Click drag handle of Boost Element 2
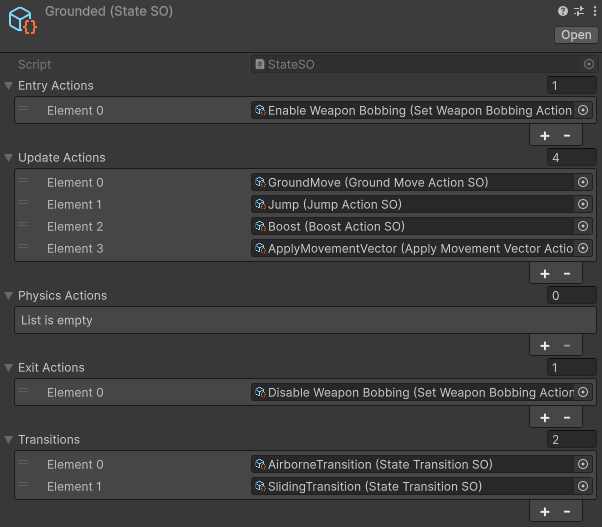The width and height of the screenshot is (602, 527). coord(23,227)
